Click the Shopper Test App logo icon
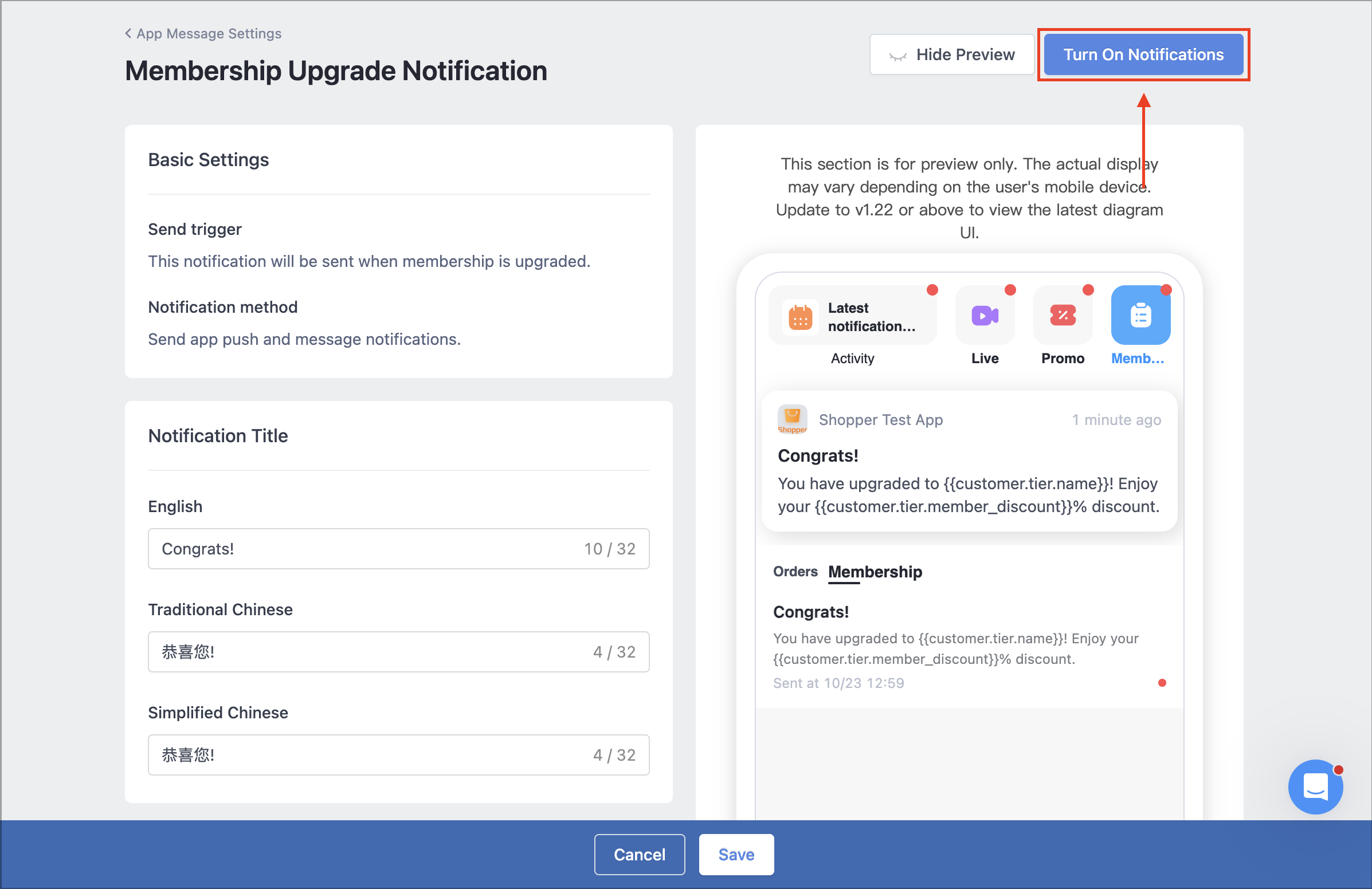This screenshot has height=889, width=1372. coord(792,419)
